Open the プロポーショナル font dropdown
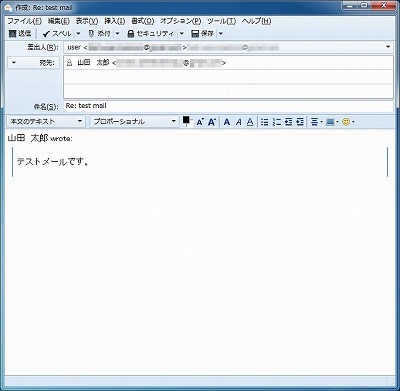 pyautogui.click(x=134, y=122)
